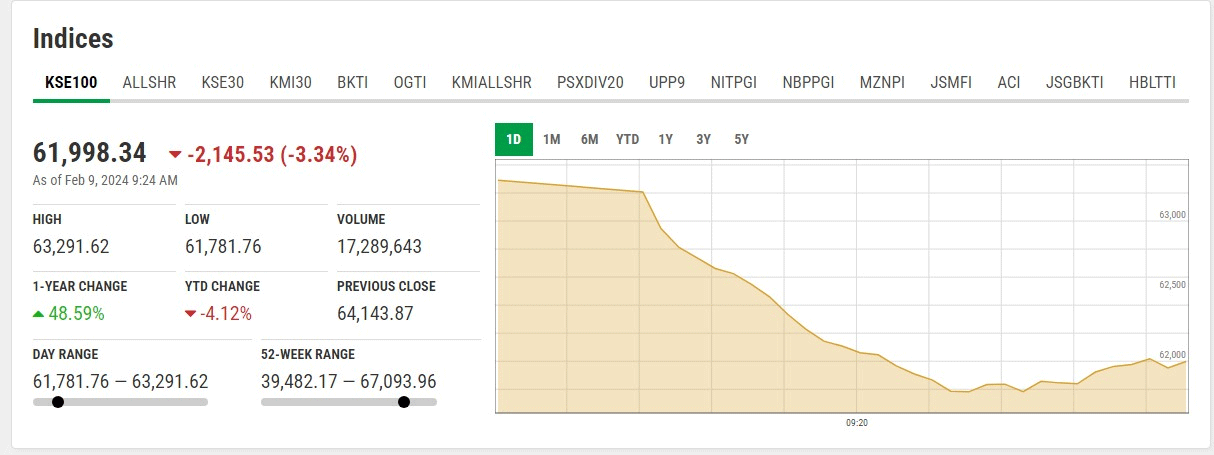Switch chart to 6M range
This screenshot has width=1214, height=455.
(x=589, y=139)
